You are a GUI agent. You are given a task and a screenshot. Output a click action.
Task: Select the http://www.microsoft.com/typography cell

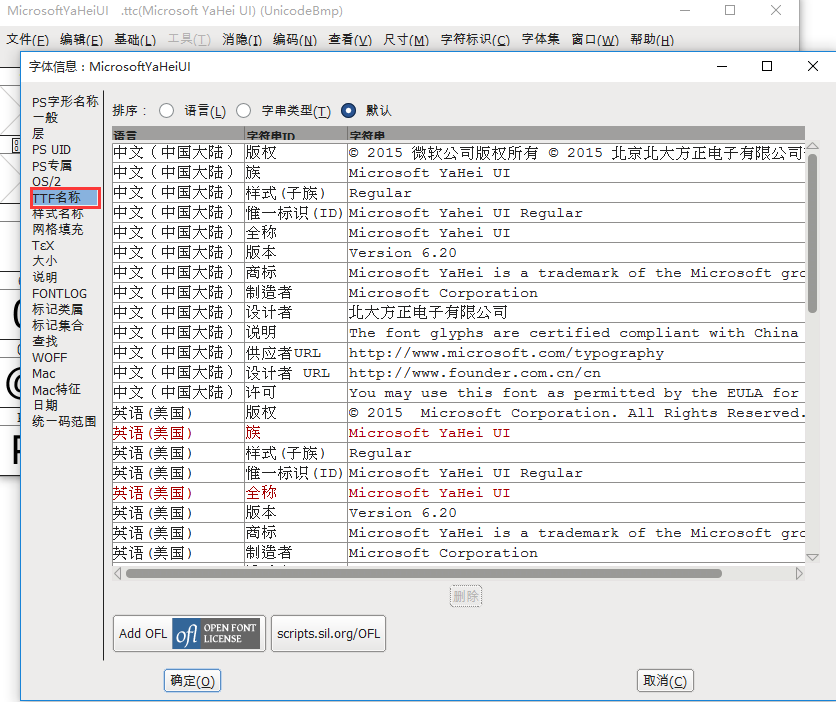coord(576,352)
